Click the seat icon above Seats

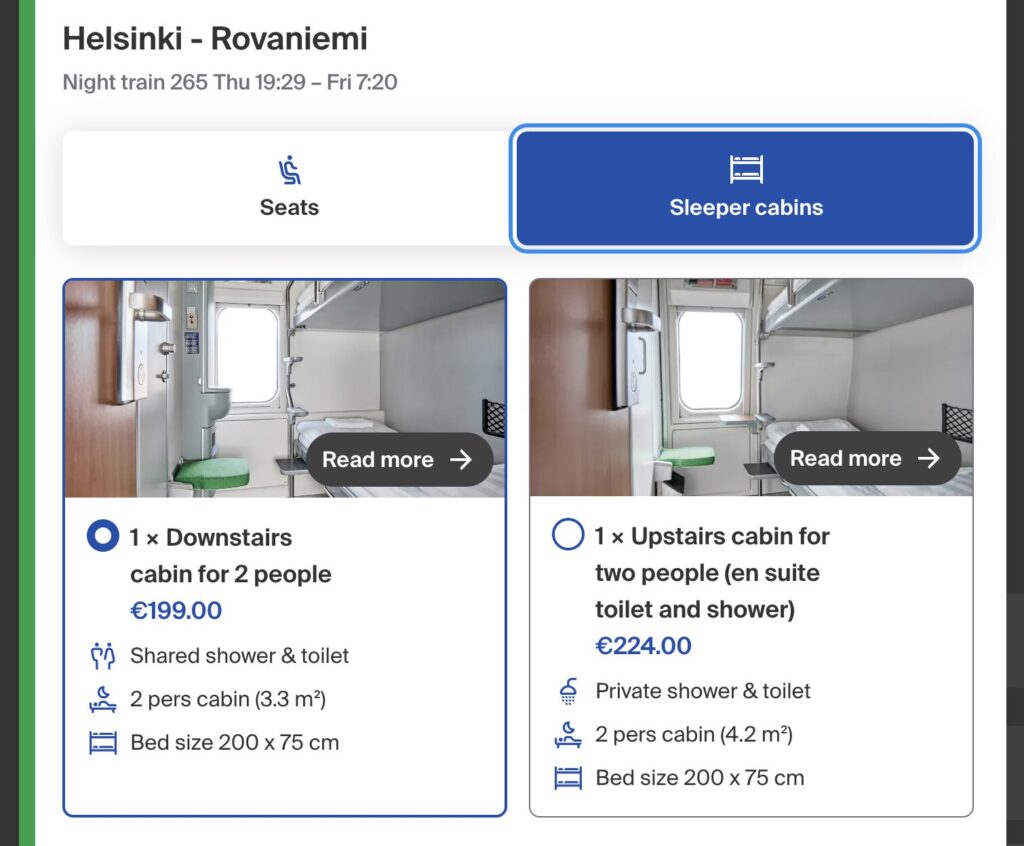pyautogui.click(x=289, y=170)
